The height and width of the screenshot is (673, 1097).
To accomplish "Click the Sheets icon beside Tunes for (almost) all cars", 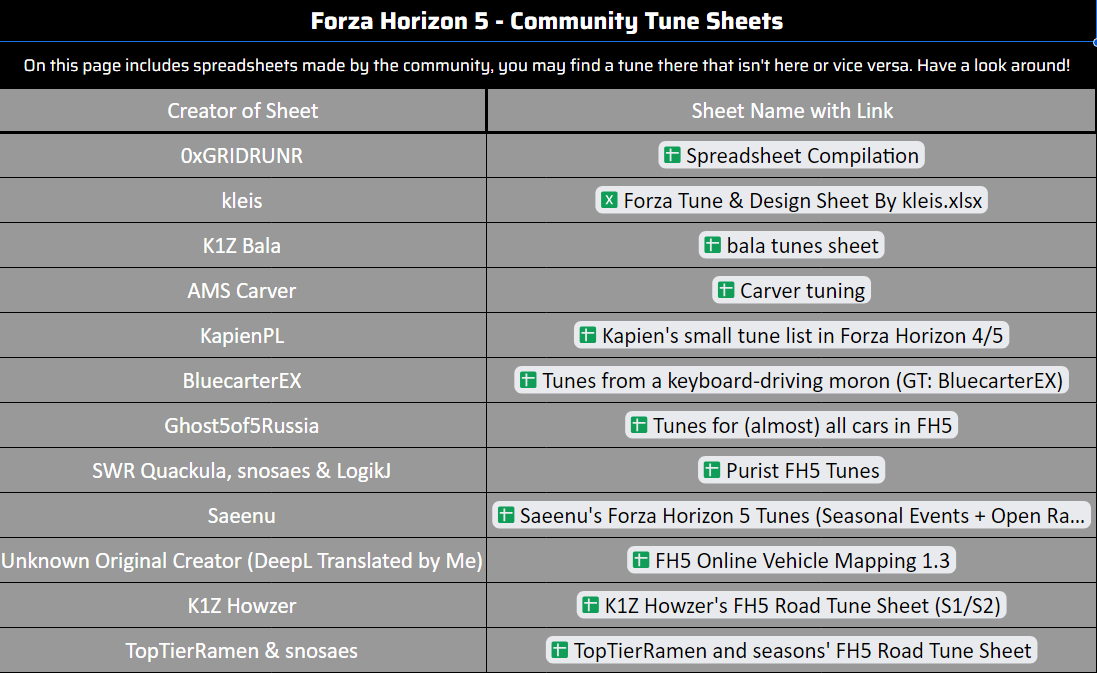I will [639, 425].
